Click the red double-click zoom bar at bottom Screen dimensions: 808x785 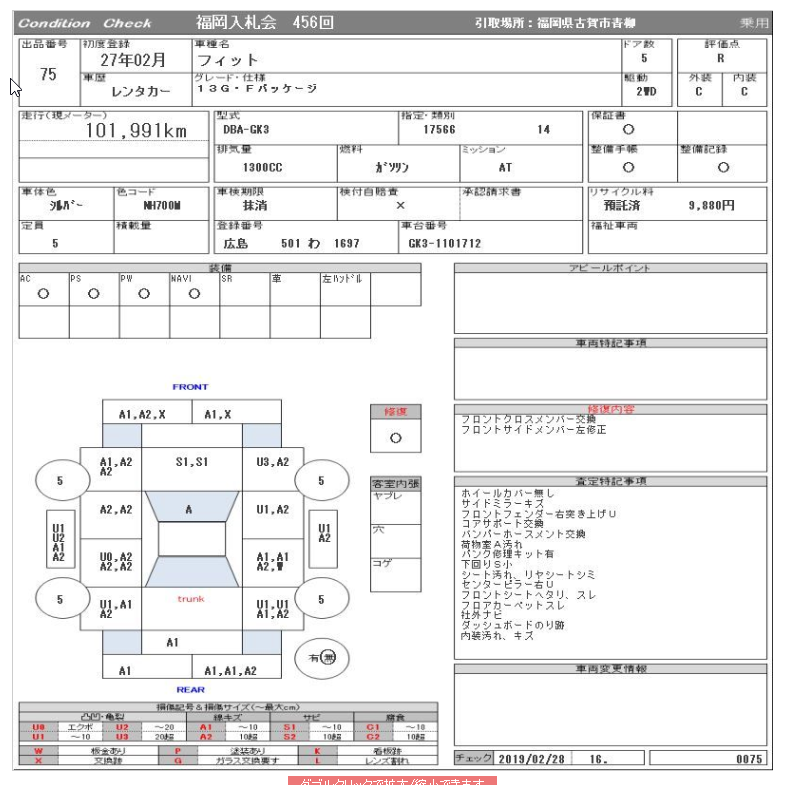pyautogui.click(x=392, y=780)
